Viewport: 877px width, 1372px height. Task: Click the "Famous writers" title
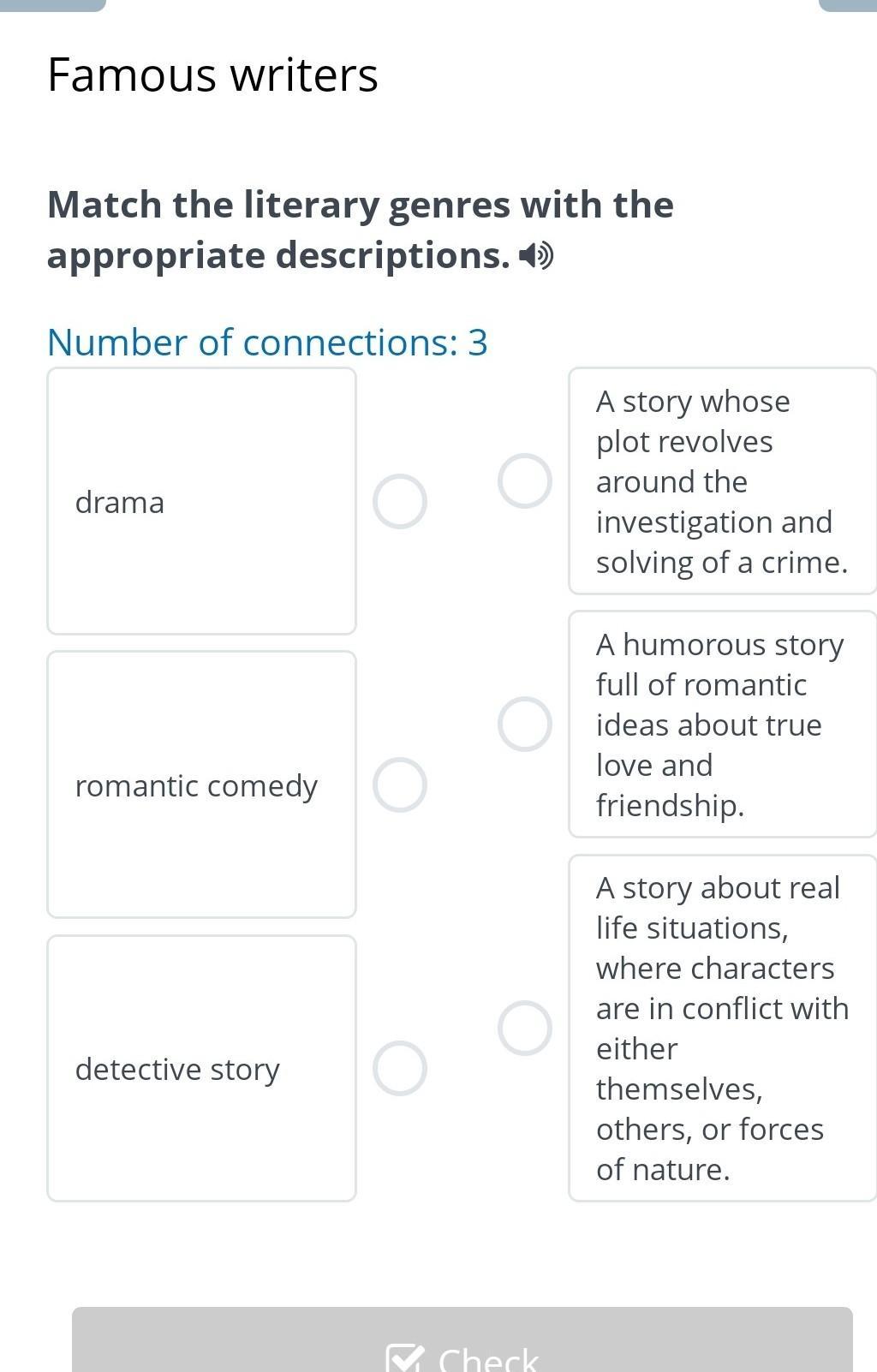click(212, 75)
